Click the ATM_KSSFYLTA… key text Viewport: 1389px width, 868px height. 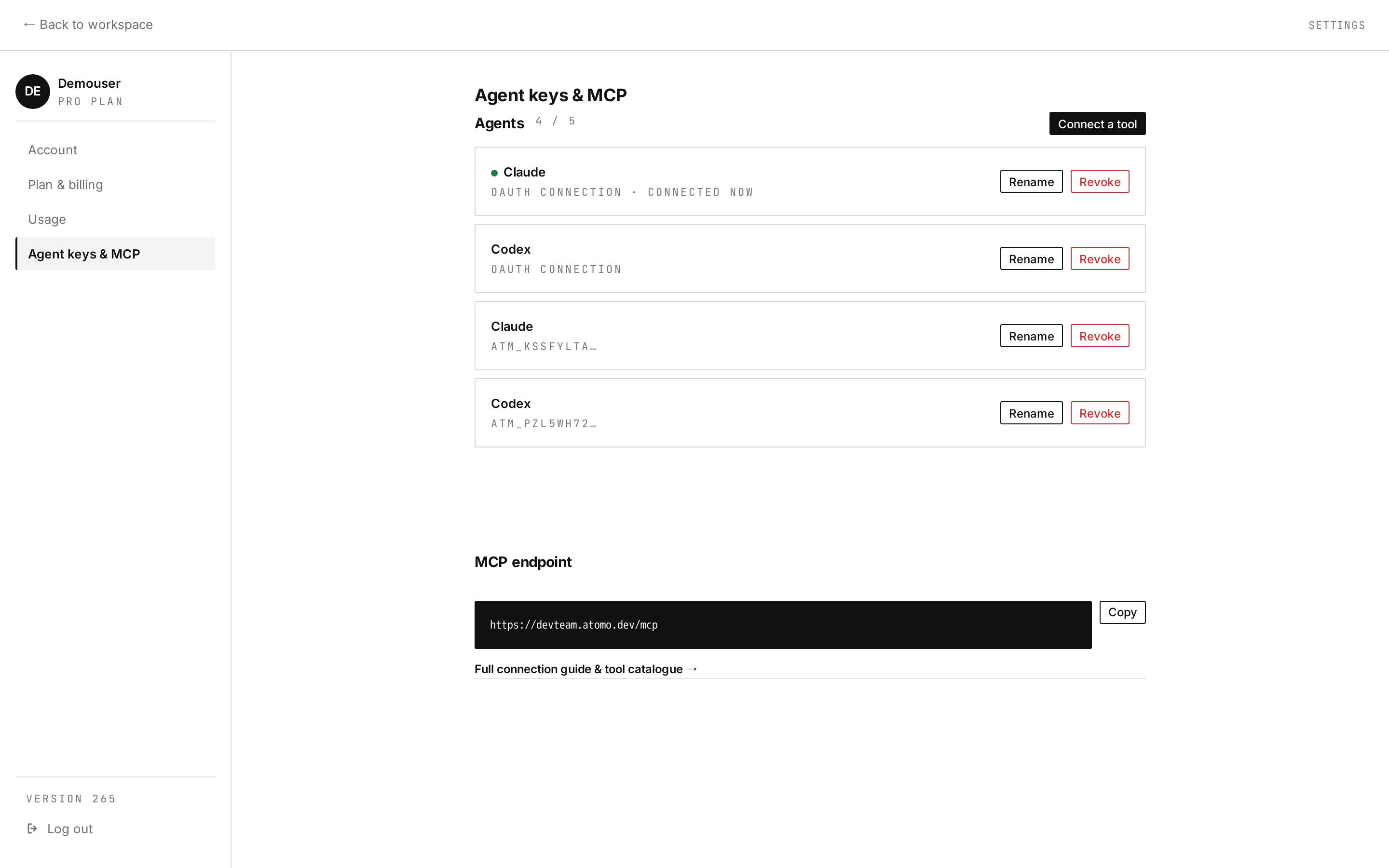(x=544, y=346)
